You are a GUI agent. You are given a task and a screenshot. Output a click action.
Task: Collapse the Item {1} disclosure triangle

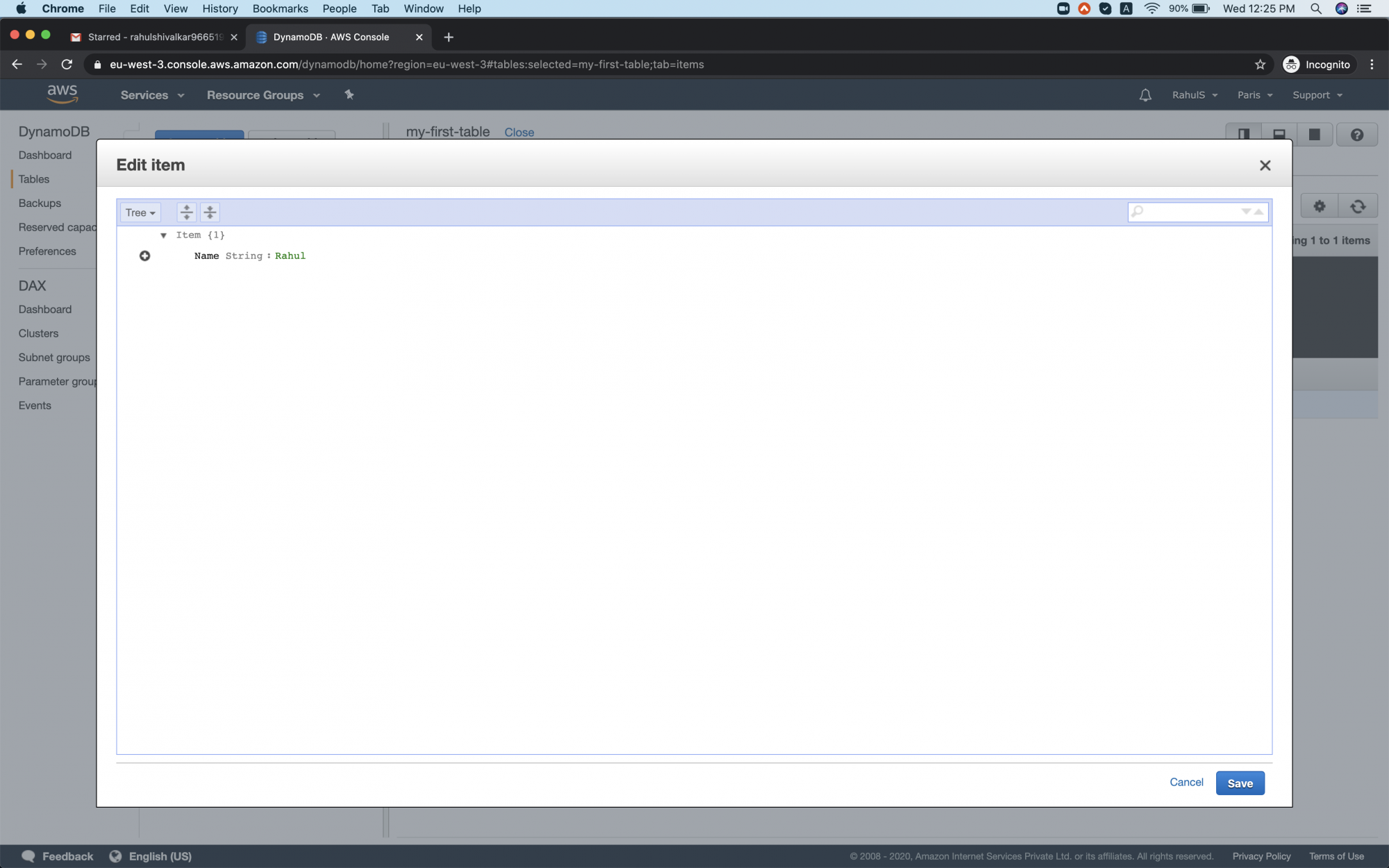point(164,235)
